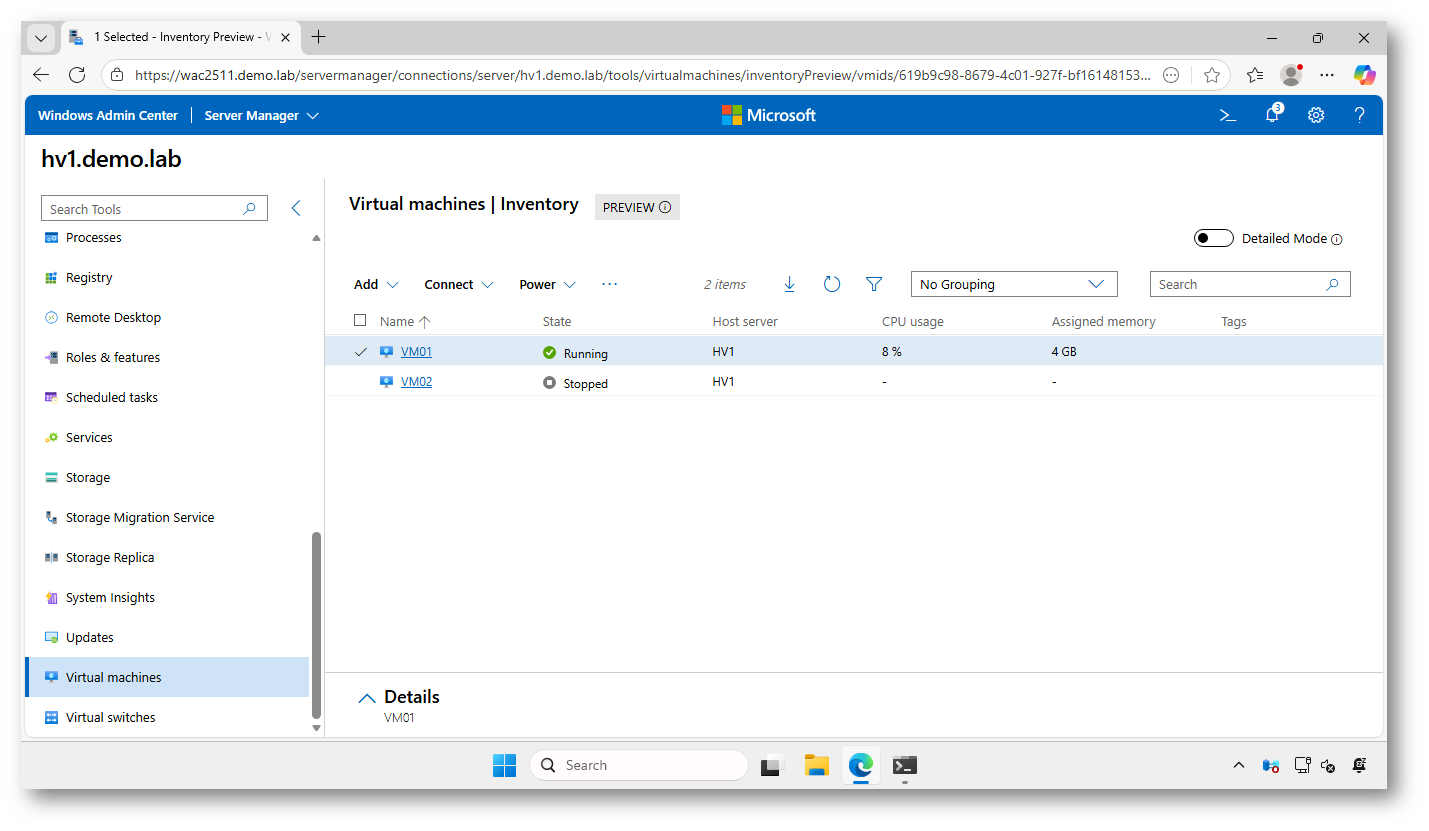The width and height of the screenshot is (1429, 831).
Task: Click the sidebar vertical scrollbar
Action: click(x=316, y=620)
